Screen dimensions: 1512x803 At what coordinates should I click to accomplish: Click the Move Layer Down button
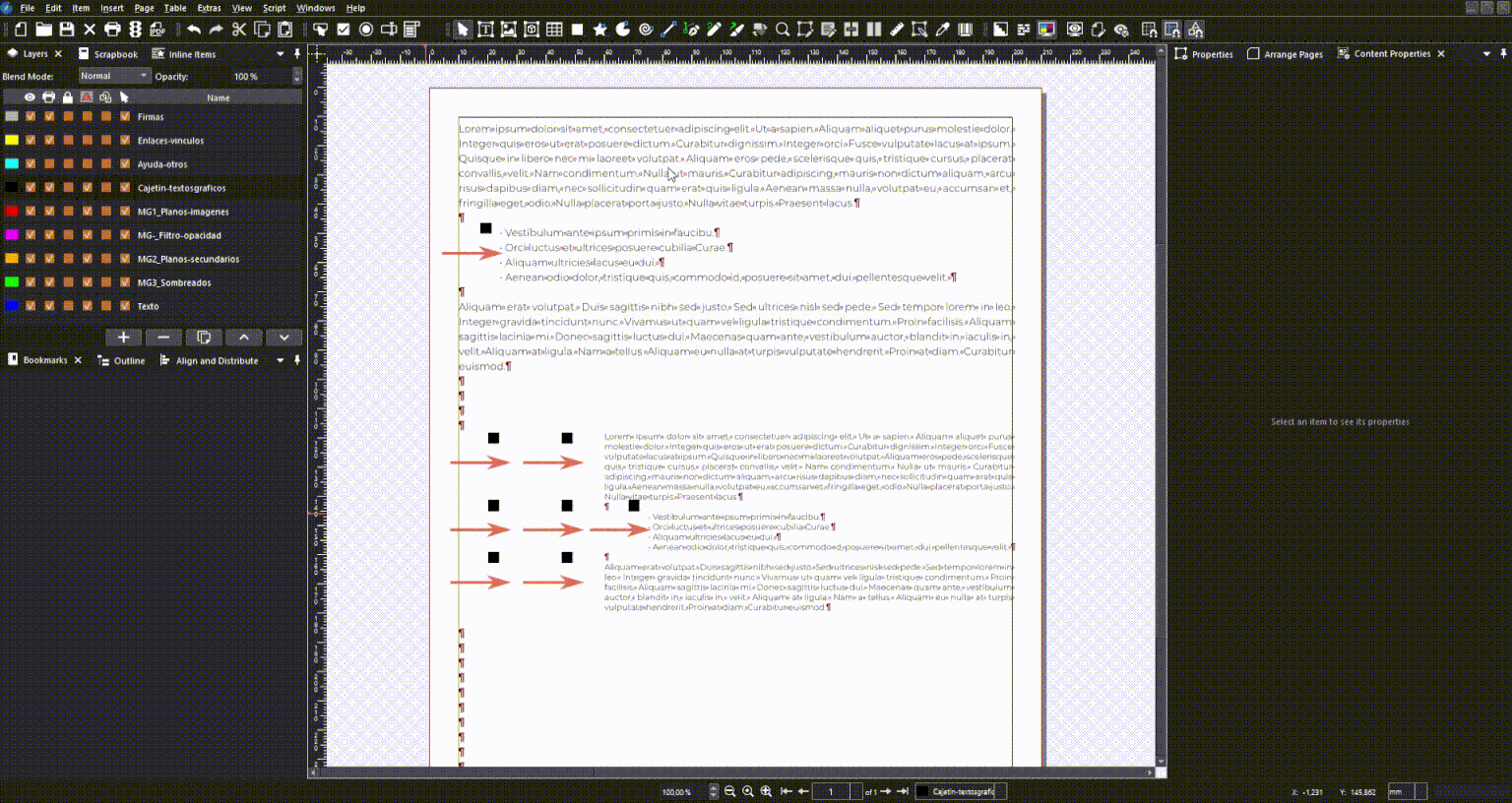pos(283,338)
